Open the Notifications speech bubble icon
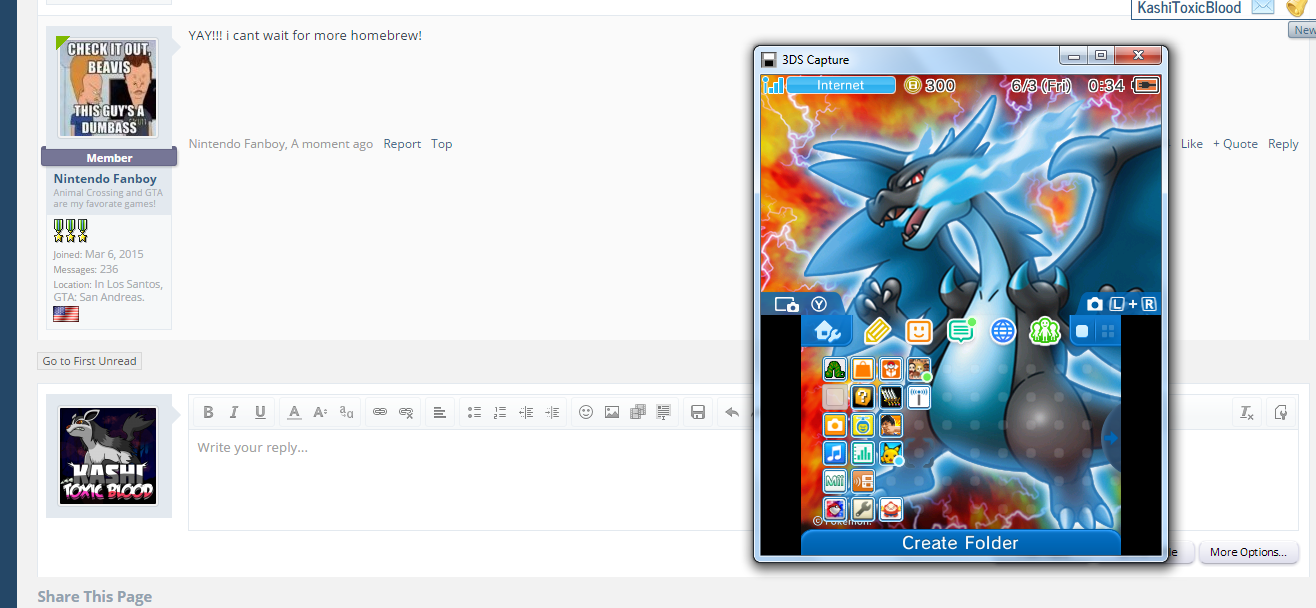 pos(961,331)
